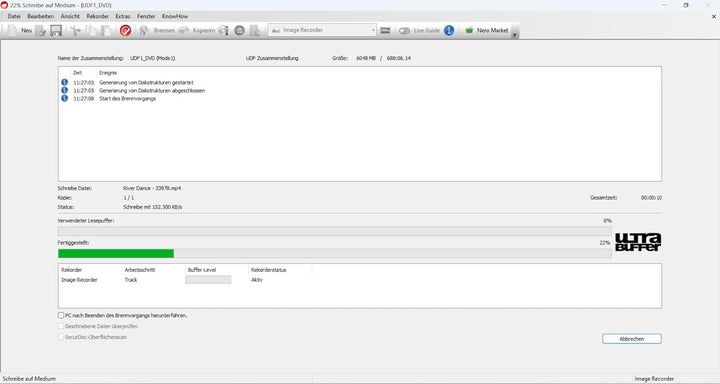Click the recorder info icon next to the dropdown

[385, 30]
